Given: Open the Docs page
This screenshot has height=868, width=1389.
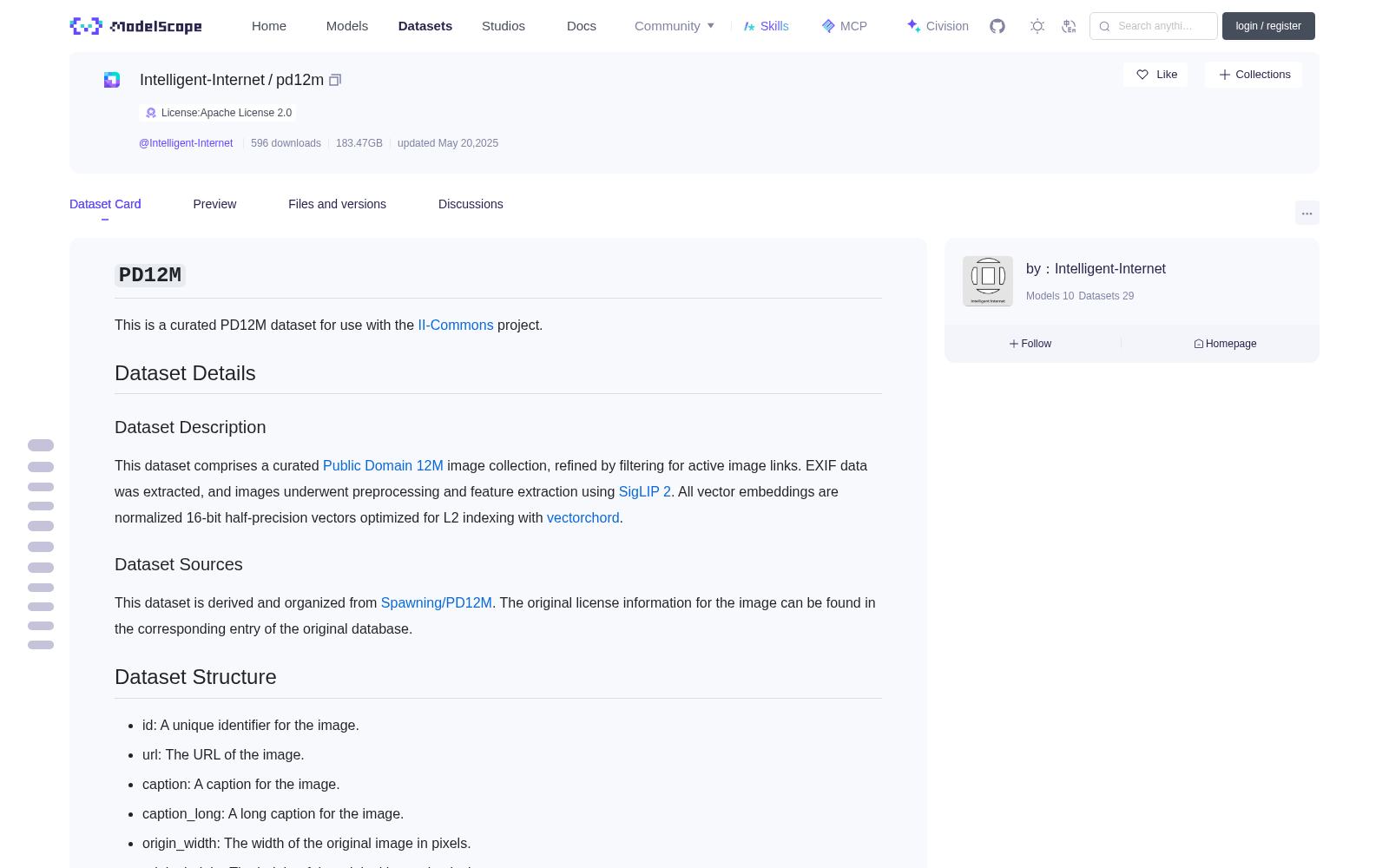Looking at the screenshot, I should click(582, 26).
